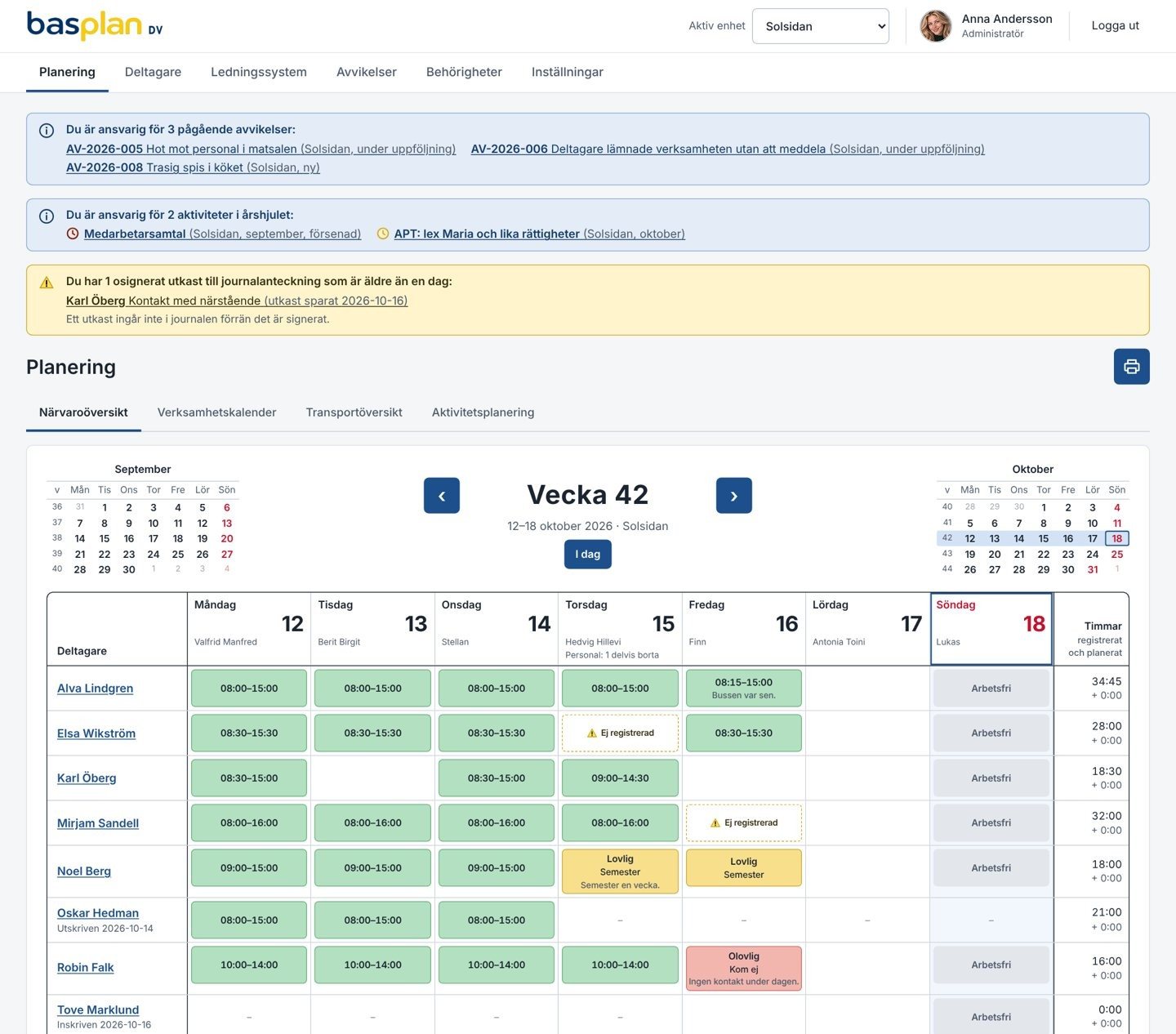Open the Avvikelser menu tab
Screen dimensions: 1176x1034
(x=367, y=72)
